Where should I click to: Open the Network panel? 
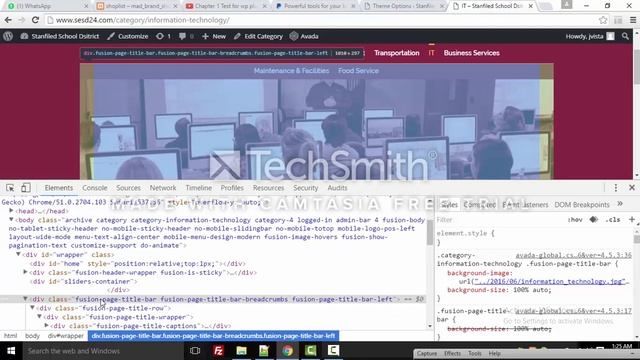[x=163, y=188]
